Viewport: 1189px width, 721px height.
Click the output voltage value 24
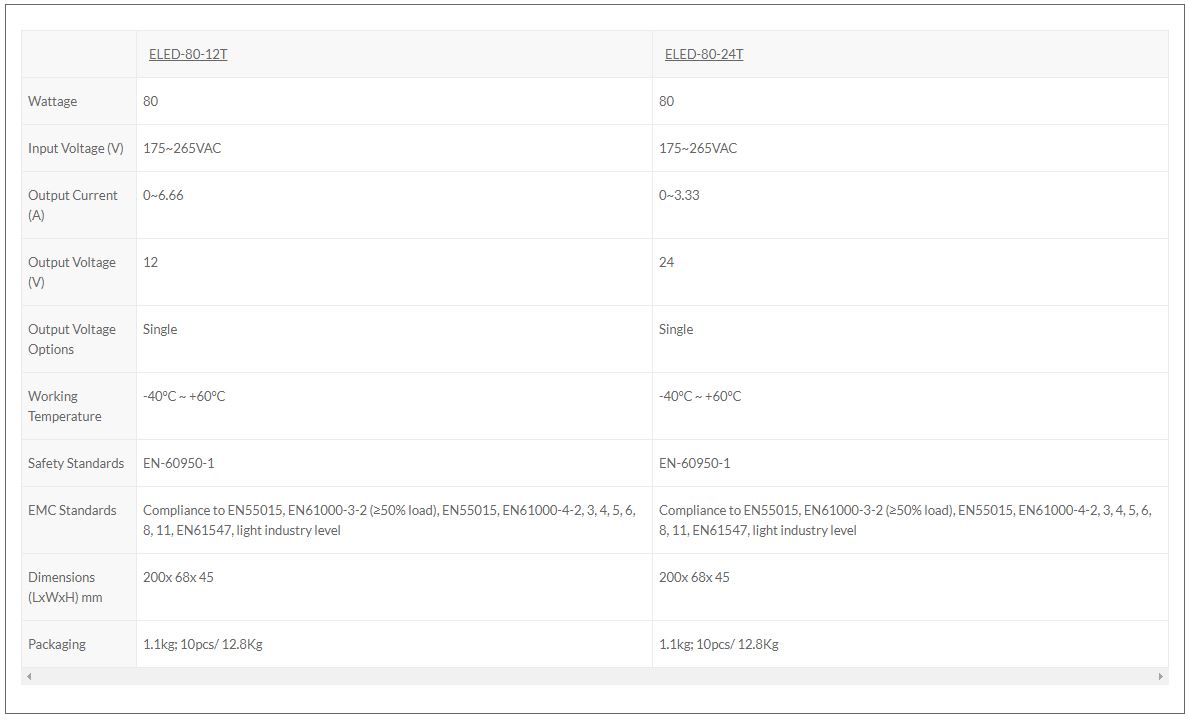[x=667, y=262]
